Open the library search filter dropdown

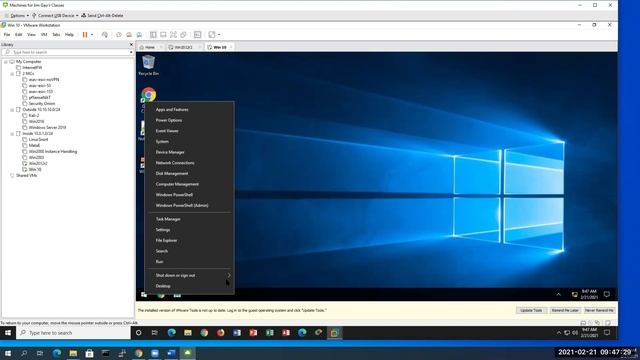[x=131, y=52]
